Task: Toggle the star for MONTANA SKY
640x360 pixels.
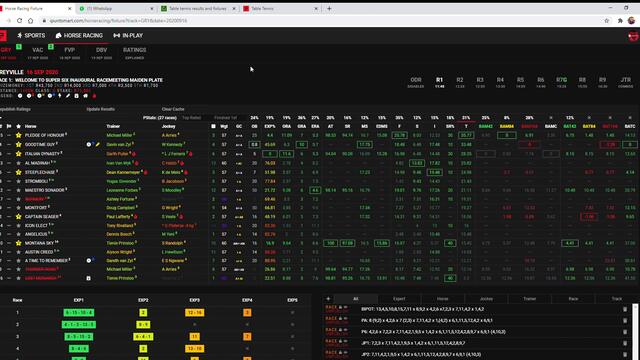Action: point(18,243)
